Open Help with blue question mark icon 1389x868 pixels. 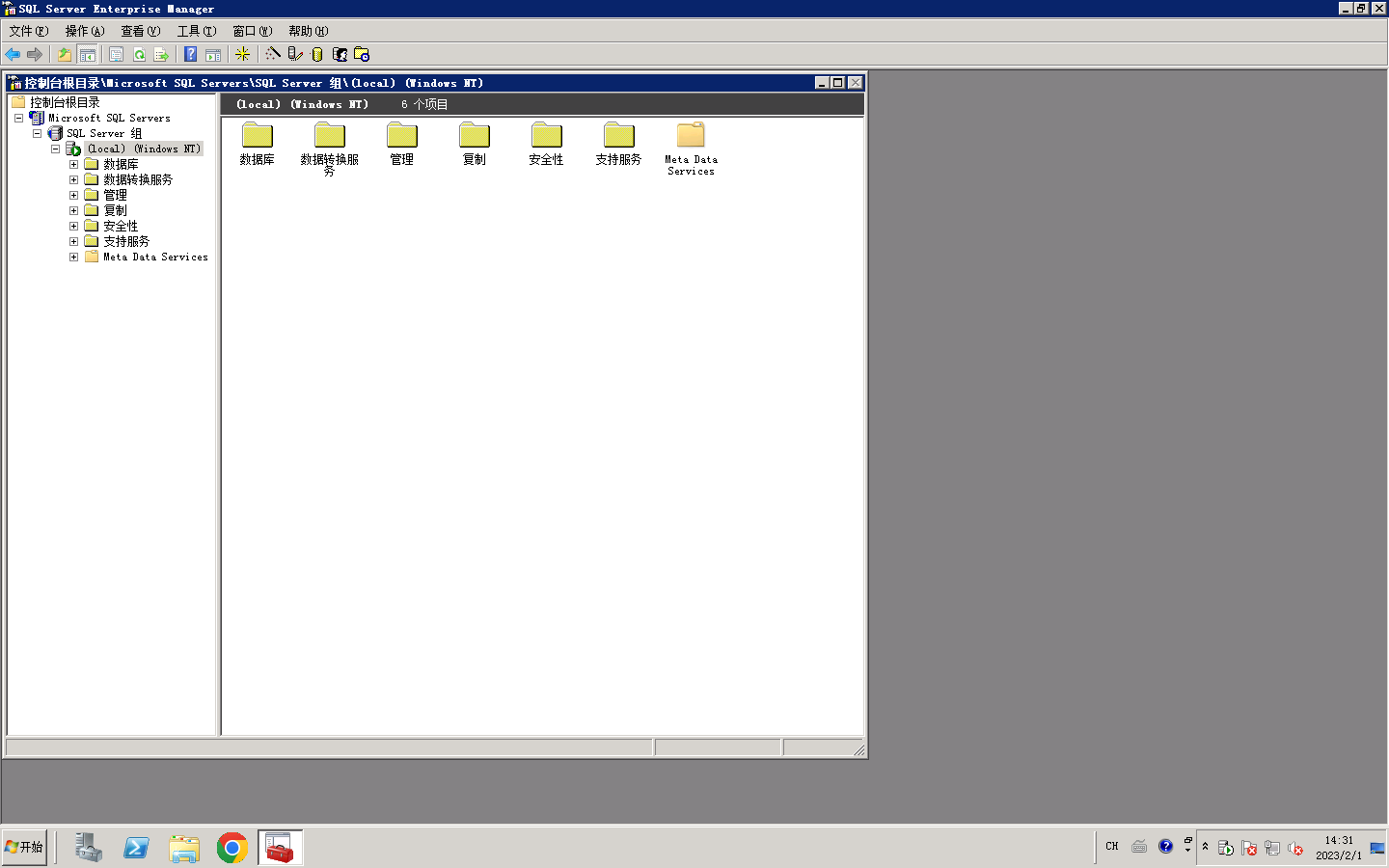click(191, 55)
